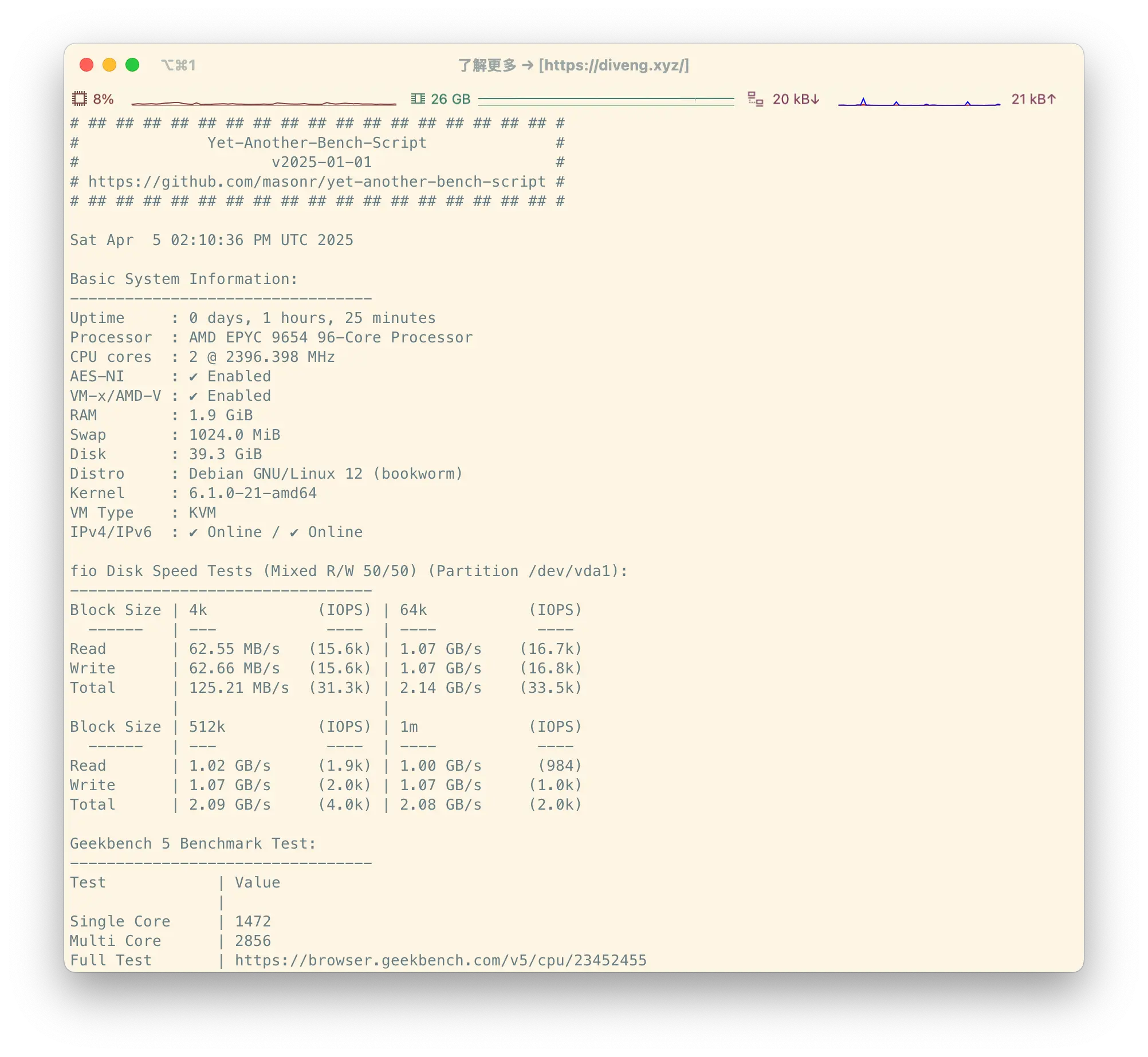Click the window title with diveng.xyz URL
Image resolution: width=1148 pixels, height=1057 pixels.
pos(573,65)
